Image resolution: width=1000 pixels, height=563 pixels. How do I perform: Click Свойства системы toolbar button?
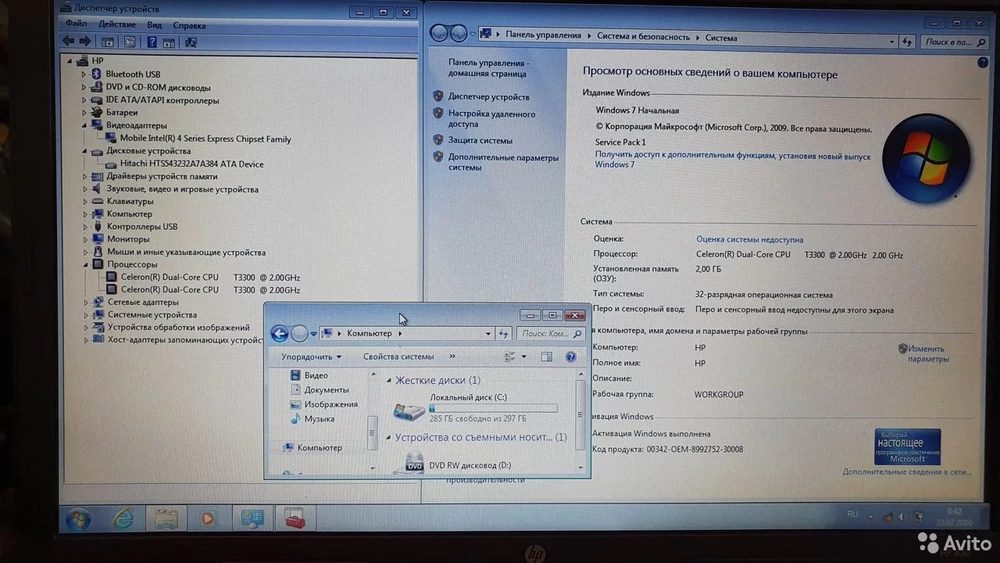[399, 356]
